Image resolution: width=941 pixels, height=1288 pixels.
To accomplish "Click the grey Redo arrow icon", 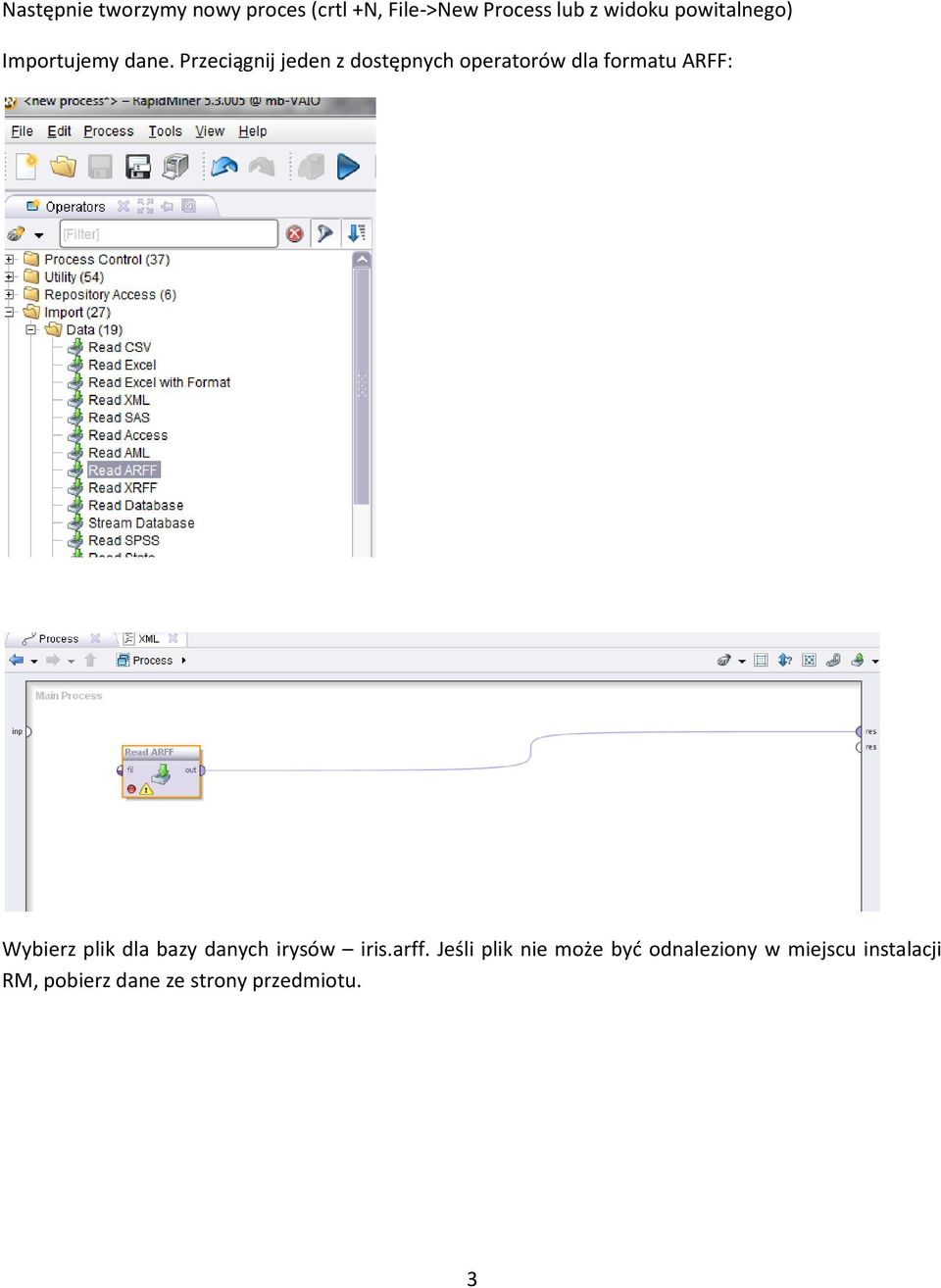I will coord(262,167).
